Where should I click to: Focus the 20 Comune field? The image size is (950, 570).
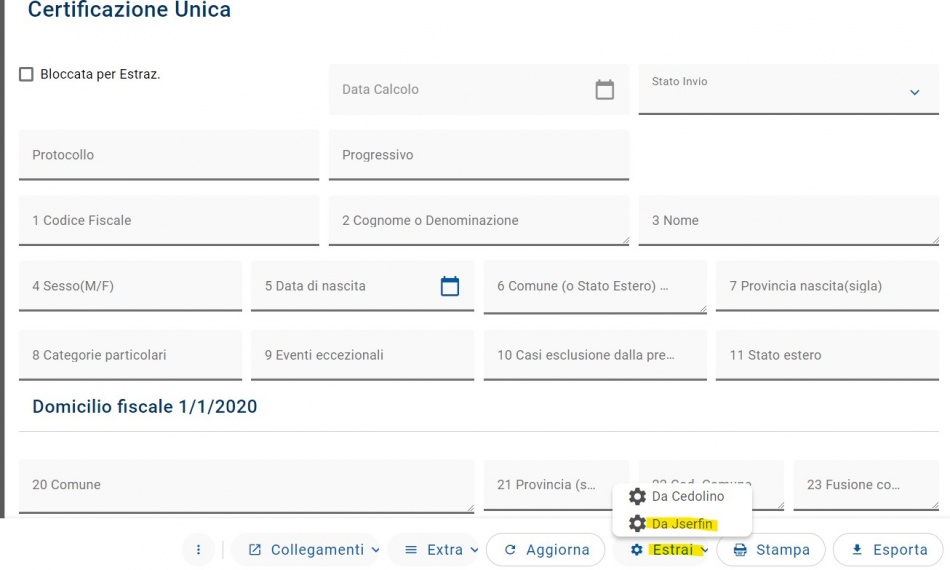246,485
